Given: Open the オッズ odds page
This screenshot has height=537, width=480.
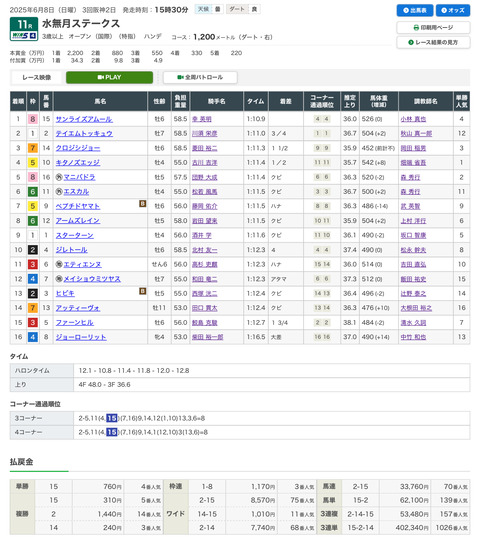Looking at the screenshot, I should 453,10.
